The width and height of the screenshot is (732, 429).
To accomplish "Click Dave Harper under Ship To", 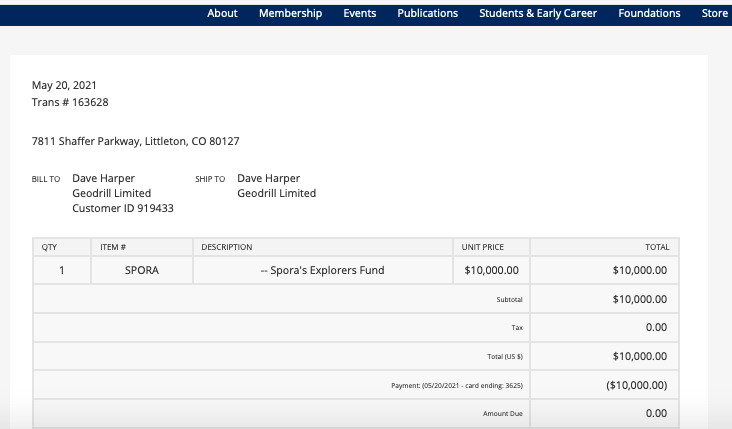I will pos(268,178).
